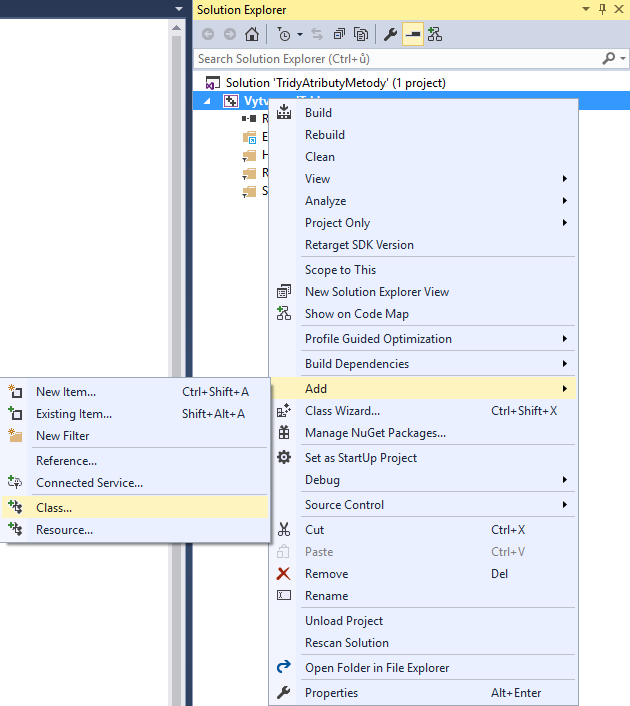Click the scroll up arrow of left pane
This screenshot has width=630, height=706.
[x=177, y=28]
